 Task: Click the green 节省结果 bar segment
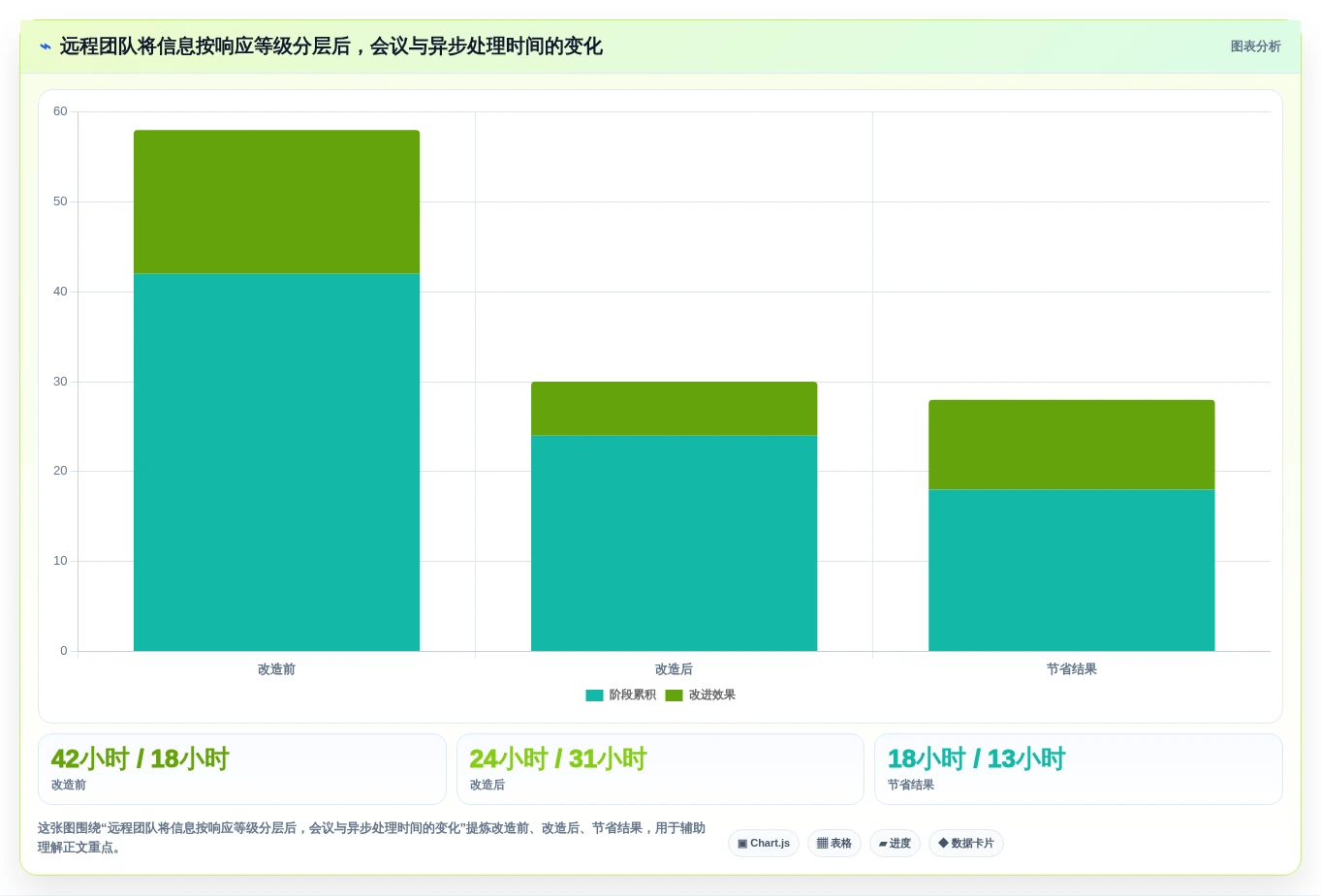click(x=1071, y=445)
